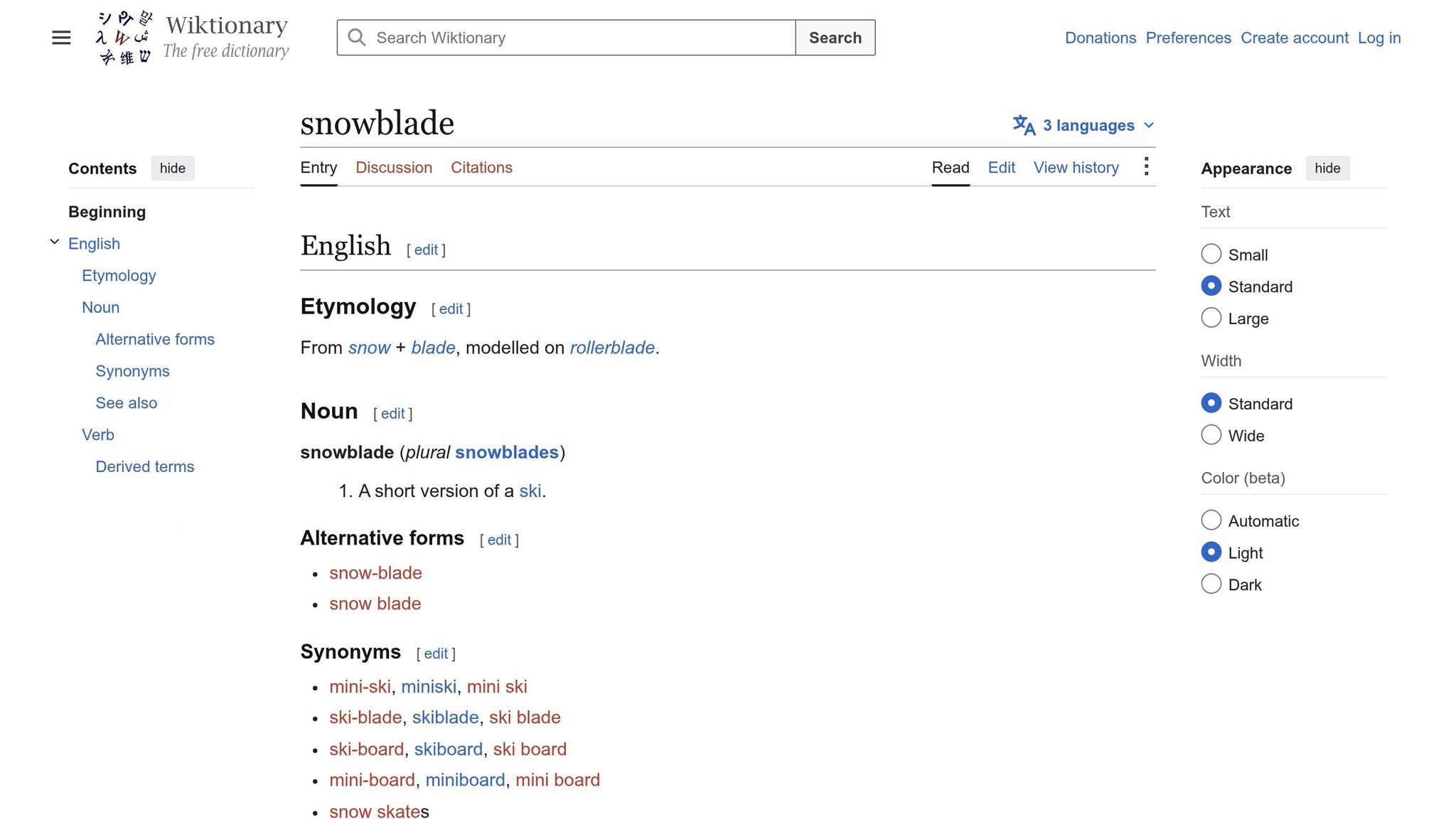Screen dimensions: 1456x819
Task: Select Dark color radio button
Action: [x=1211, y=584]
